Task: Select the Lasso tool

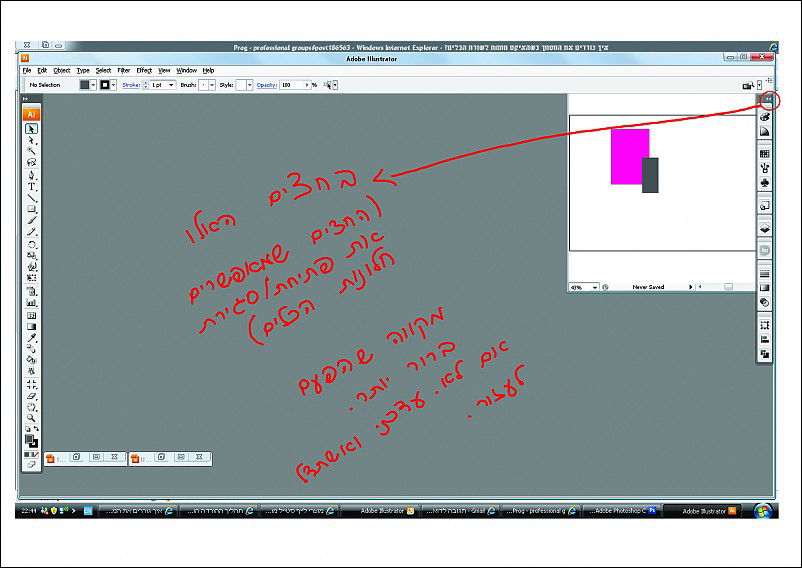Action: (32, 163)
